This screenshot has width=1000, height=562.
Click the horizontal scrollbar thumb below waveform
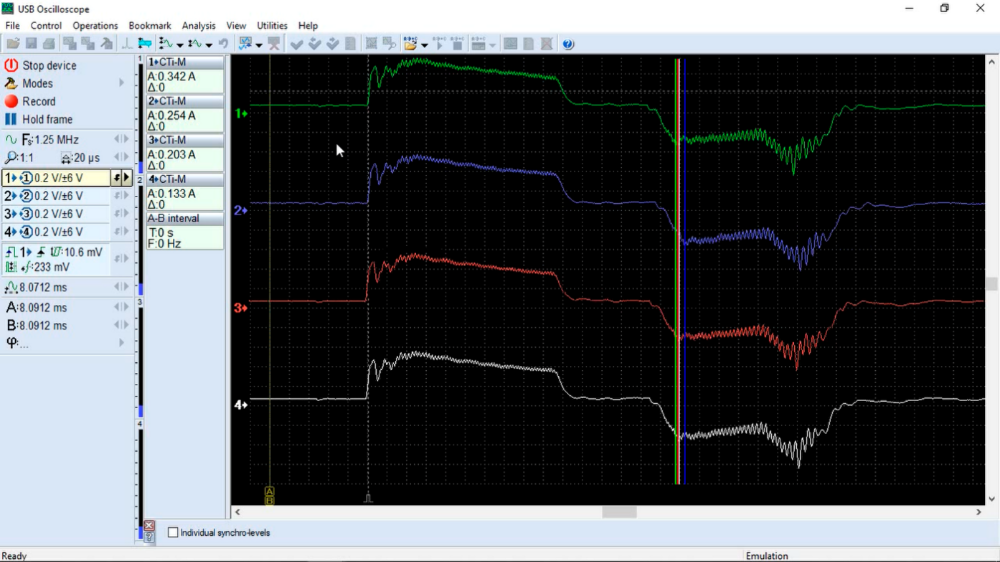(x=619, y=512)
